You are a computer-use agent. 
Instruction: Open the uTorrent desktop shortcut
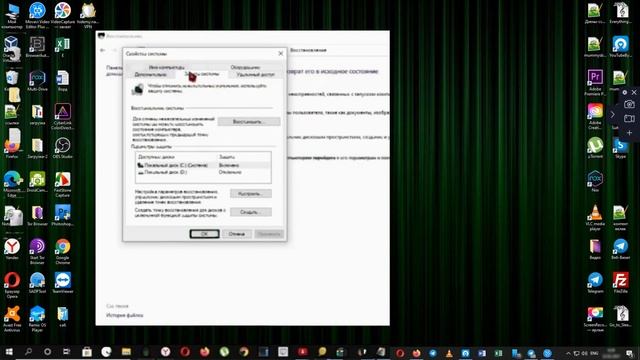(x=595, y=148)
